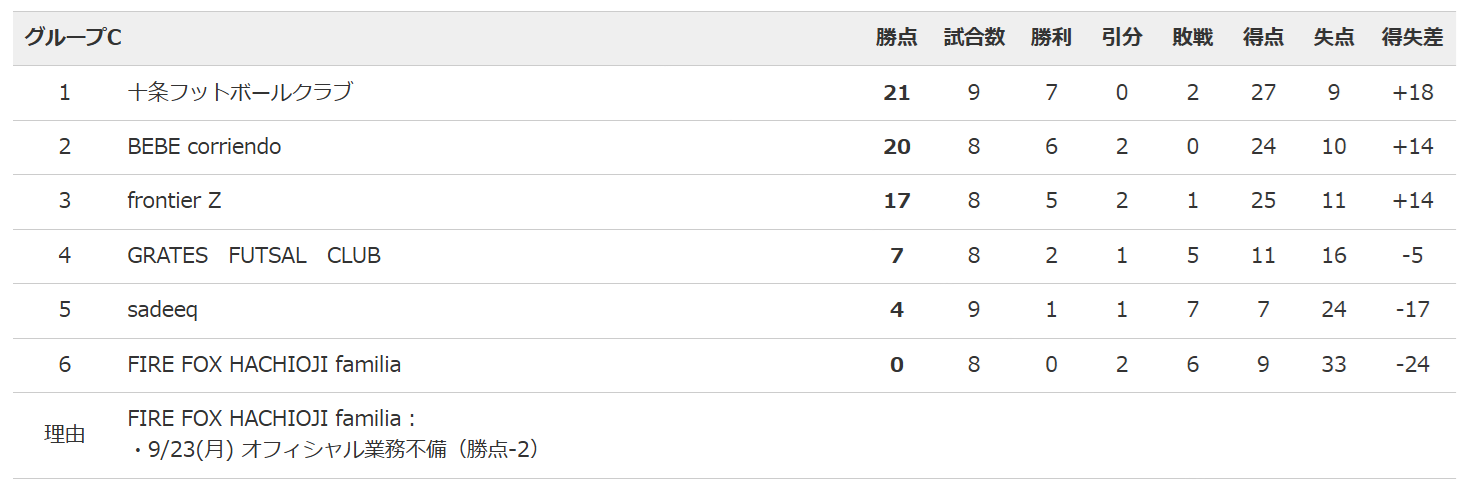Click the グループC table heading

click(x=73, y=38)
